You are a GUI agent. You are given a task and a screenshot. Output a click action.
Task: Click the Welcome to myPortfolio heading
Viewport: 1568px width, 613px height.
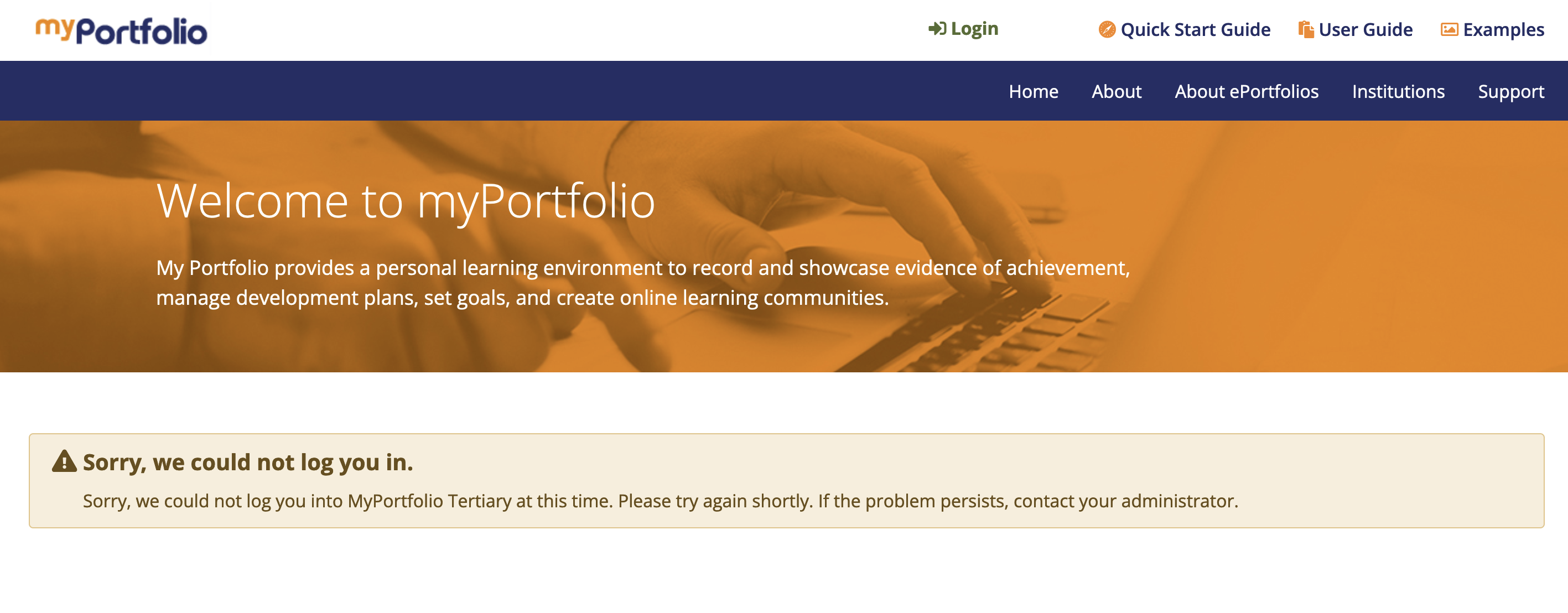tap(406, 200)
